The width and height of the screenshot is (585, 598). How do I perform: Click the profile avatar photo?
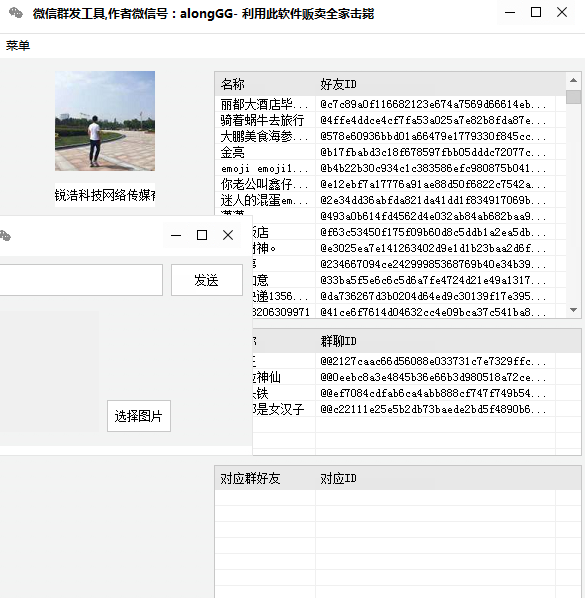click(x=105, y=121)
